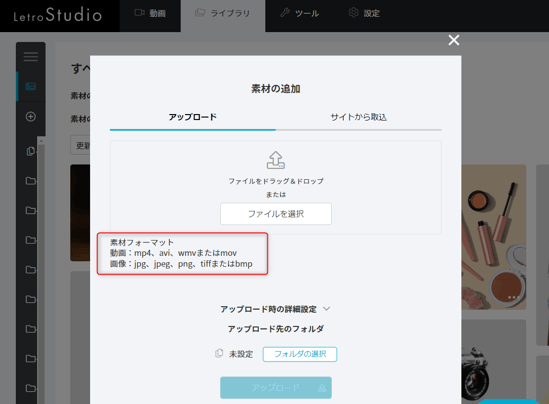Click the three-dots icon on cosmetics thumbnail
The image size is (549, 404).
pos(513,297)
